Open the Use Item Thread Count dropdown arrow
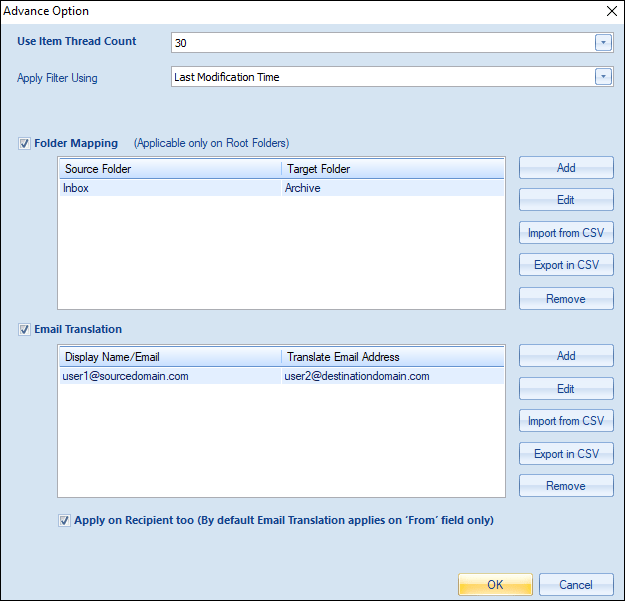This screenshot has width=625, height=601. (603, 43)
